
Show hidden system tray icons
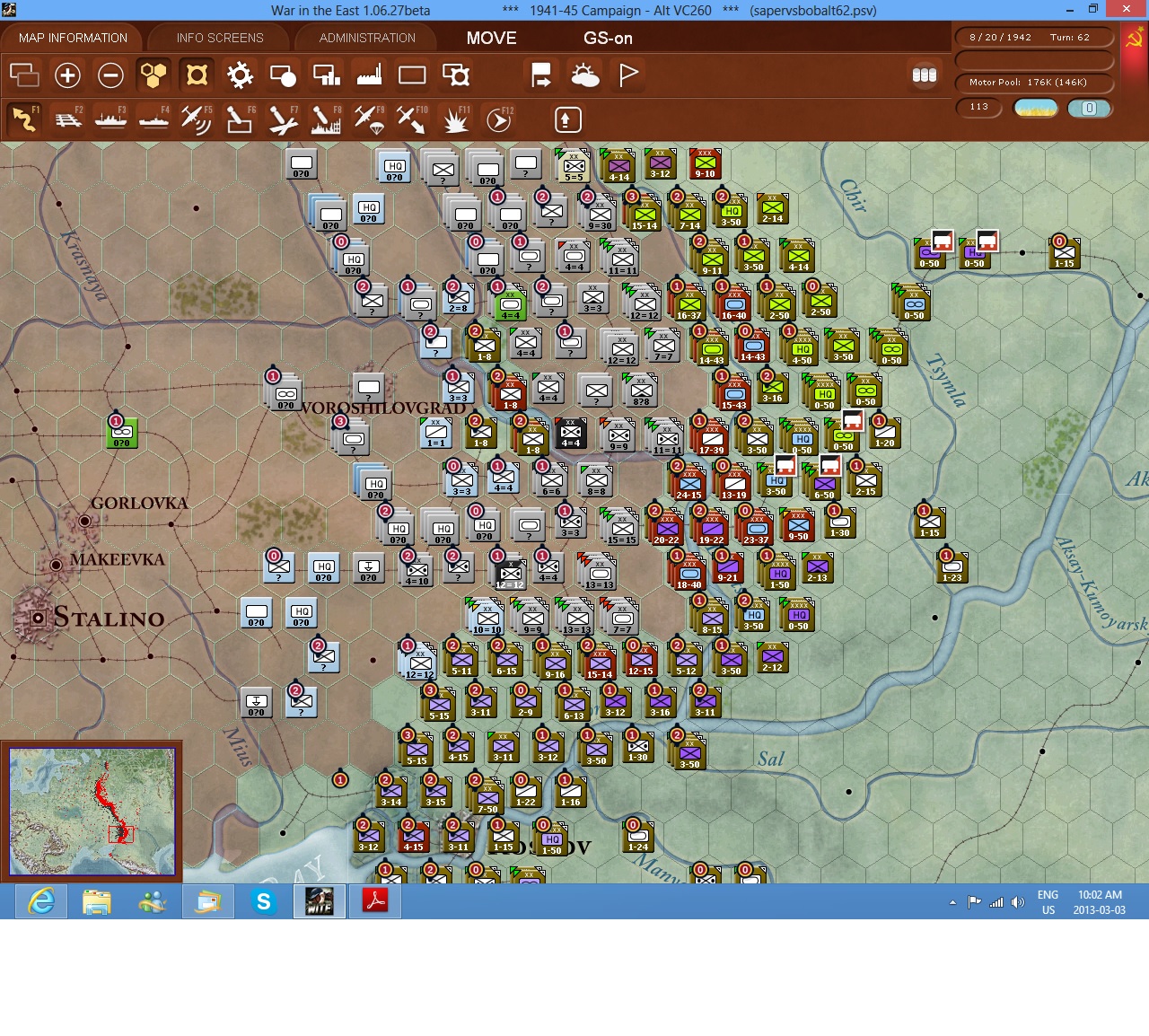click(x=952, y=902)
